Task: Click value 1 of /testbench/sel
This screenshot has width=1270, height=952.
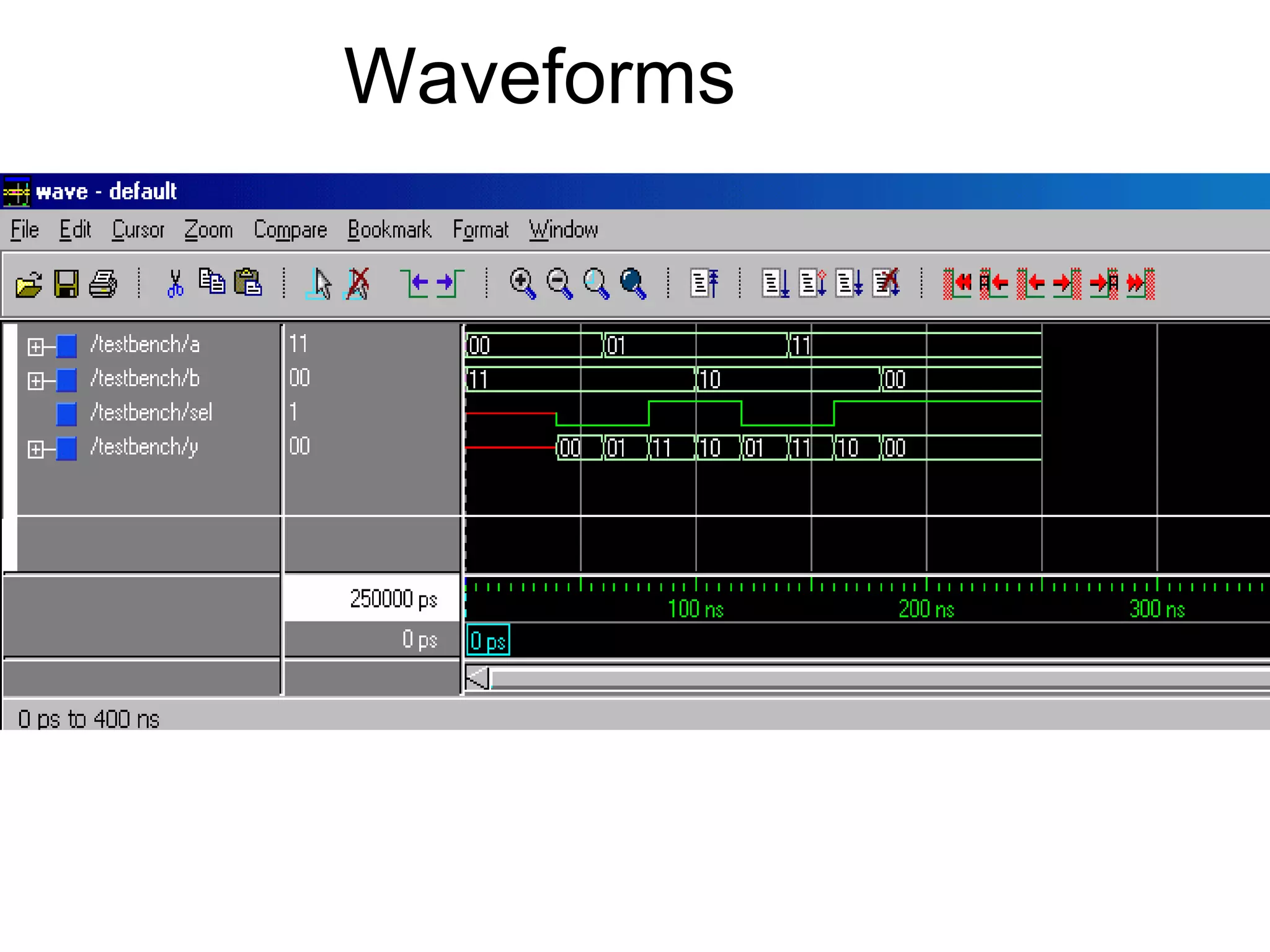Action: 293,412
